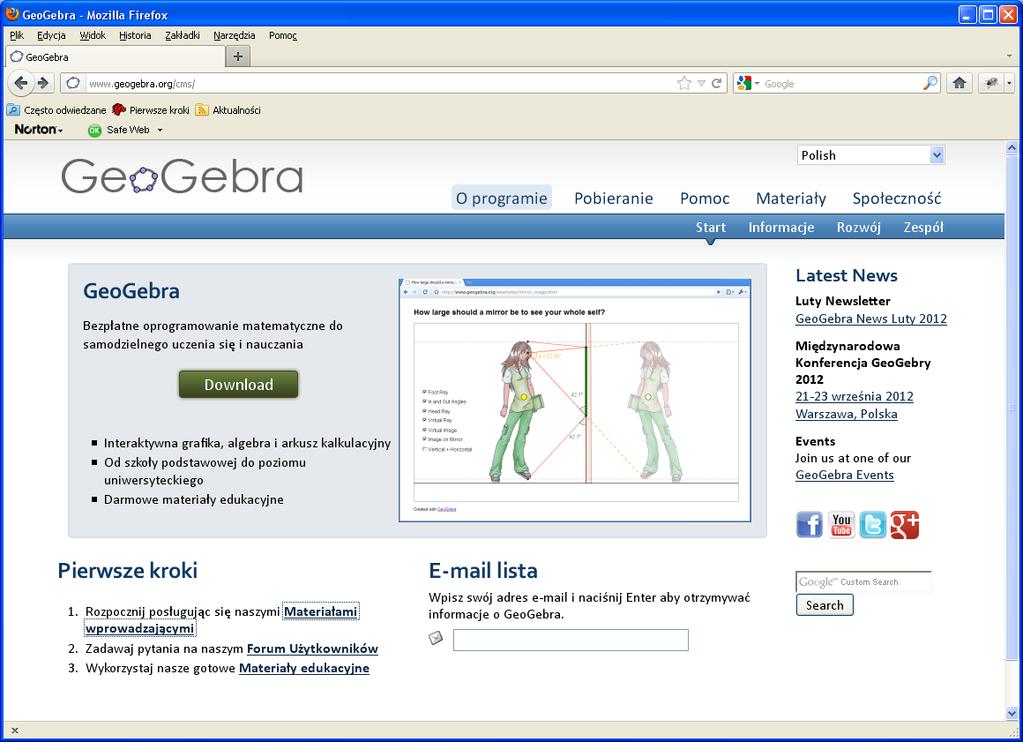Image resolution: width=1023 pixels, height=742 pixels.
Task: Open the Informacje sub-navigation item
Action: [781, 227]
